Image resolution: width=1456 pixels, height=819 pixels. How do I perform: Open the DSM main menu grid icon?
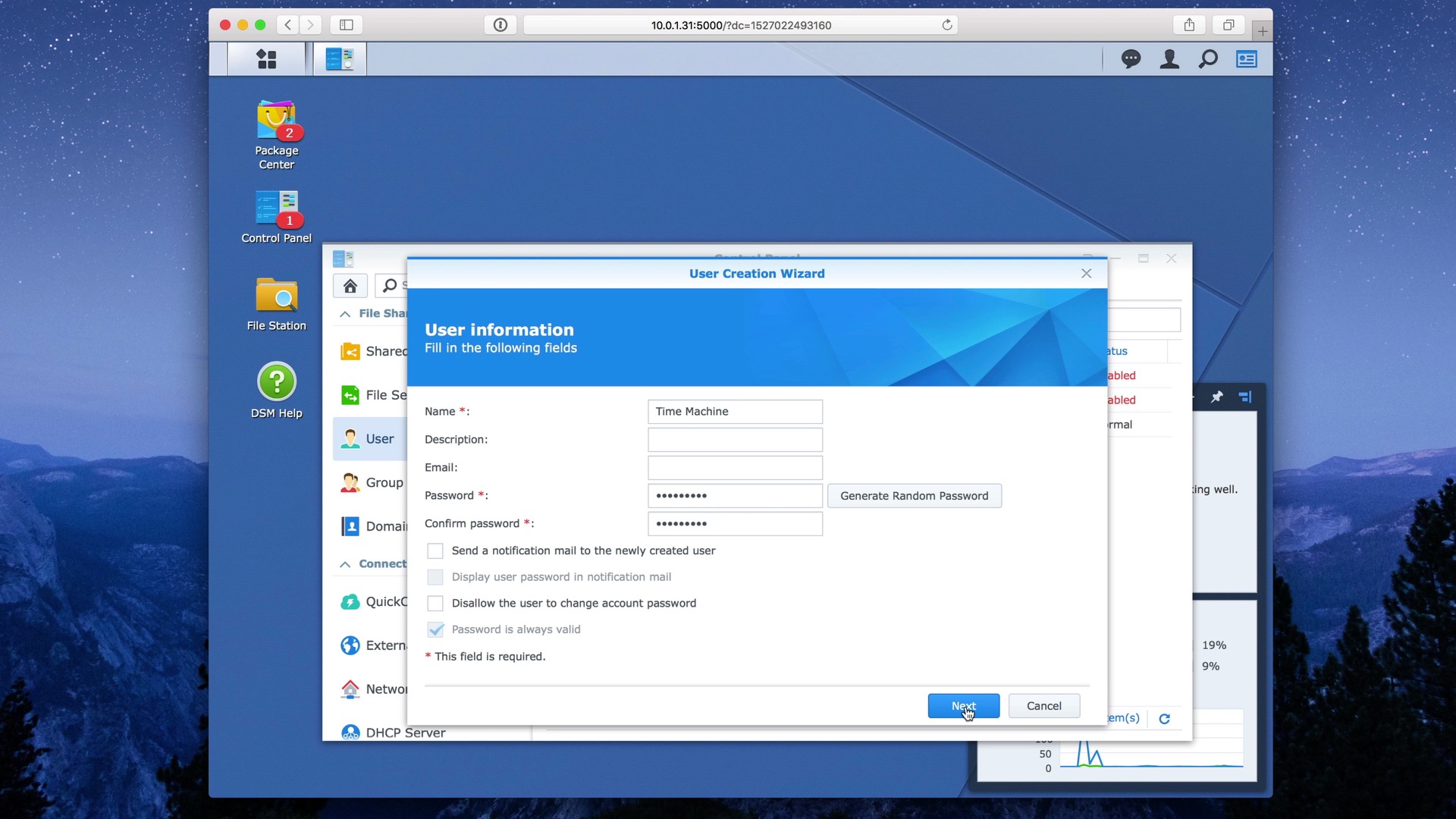tap(265, 58)
